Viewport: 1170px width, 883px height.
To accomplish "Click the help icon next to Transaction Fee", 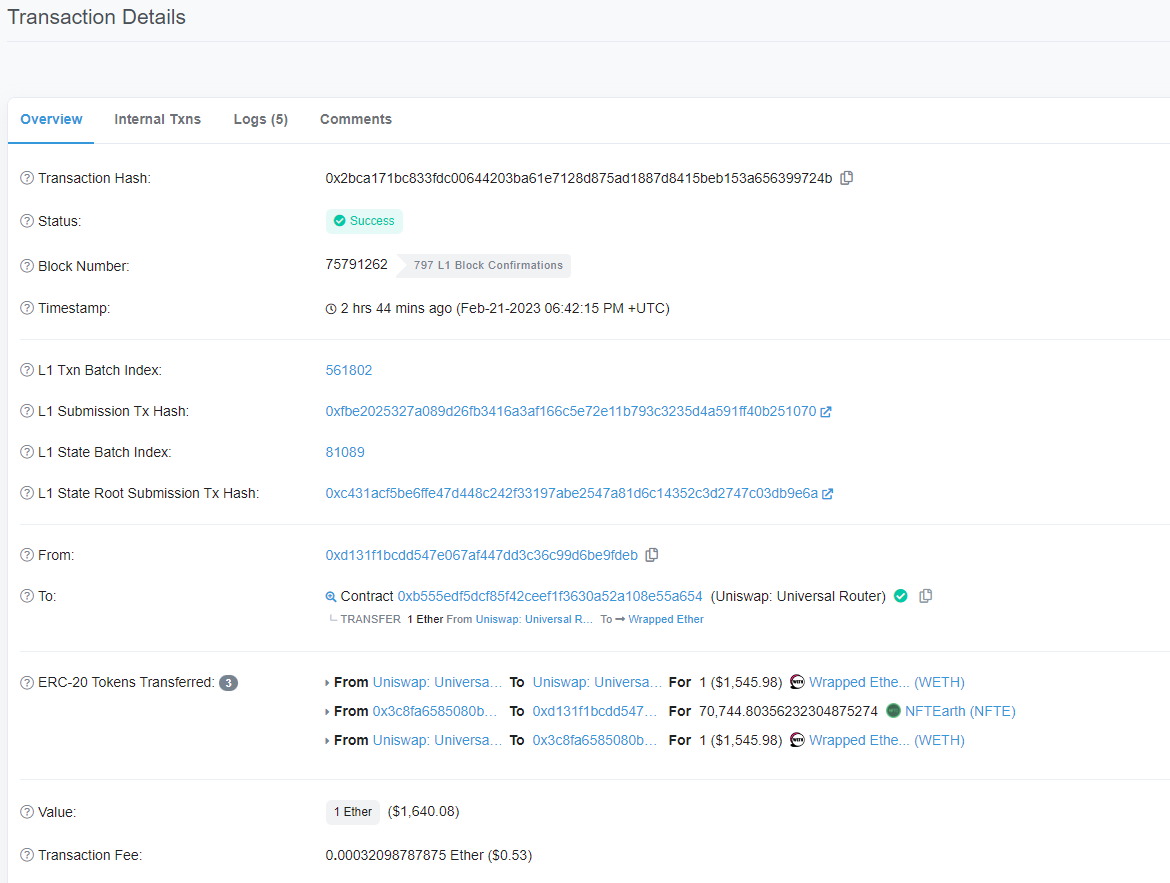I will [x=27, y=855].
